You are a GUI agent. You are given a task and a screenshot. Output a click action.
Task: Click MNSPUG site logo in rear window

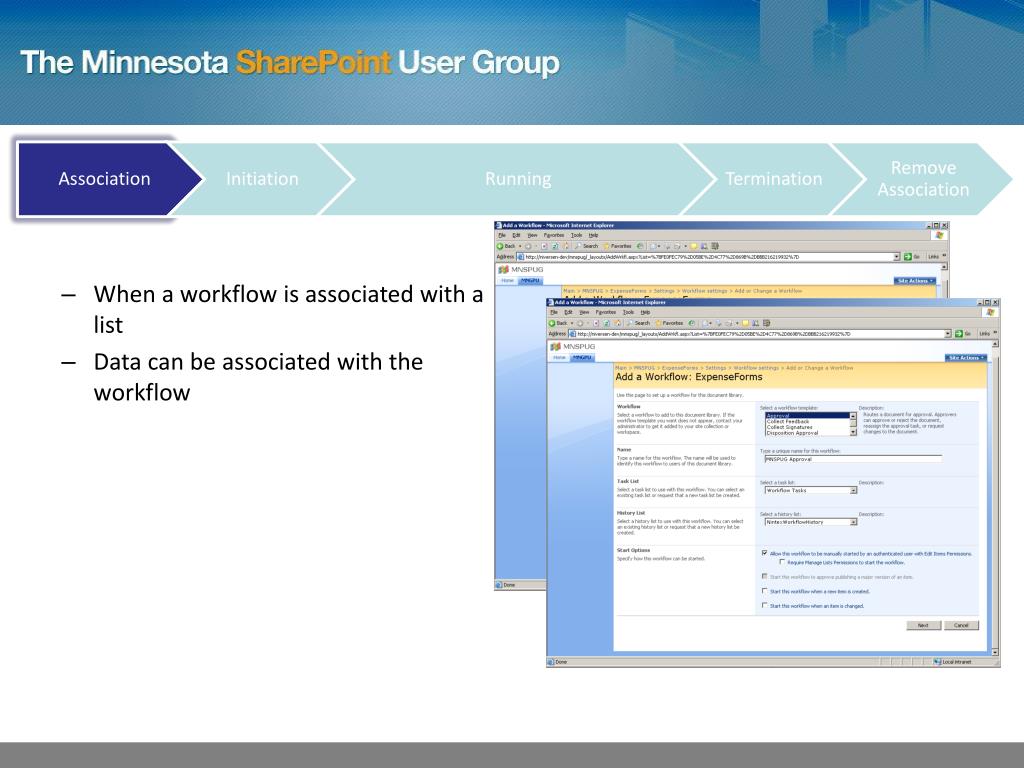(x=503, y=270)
